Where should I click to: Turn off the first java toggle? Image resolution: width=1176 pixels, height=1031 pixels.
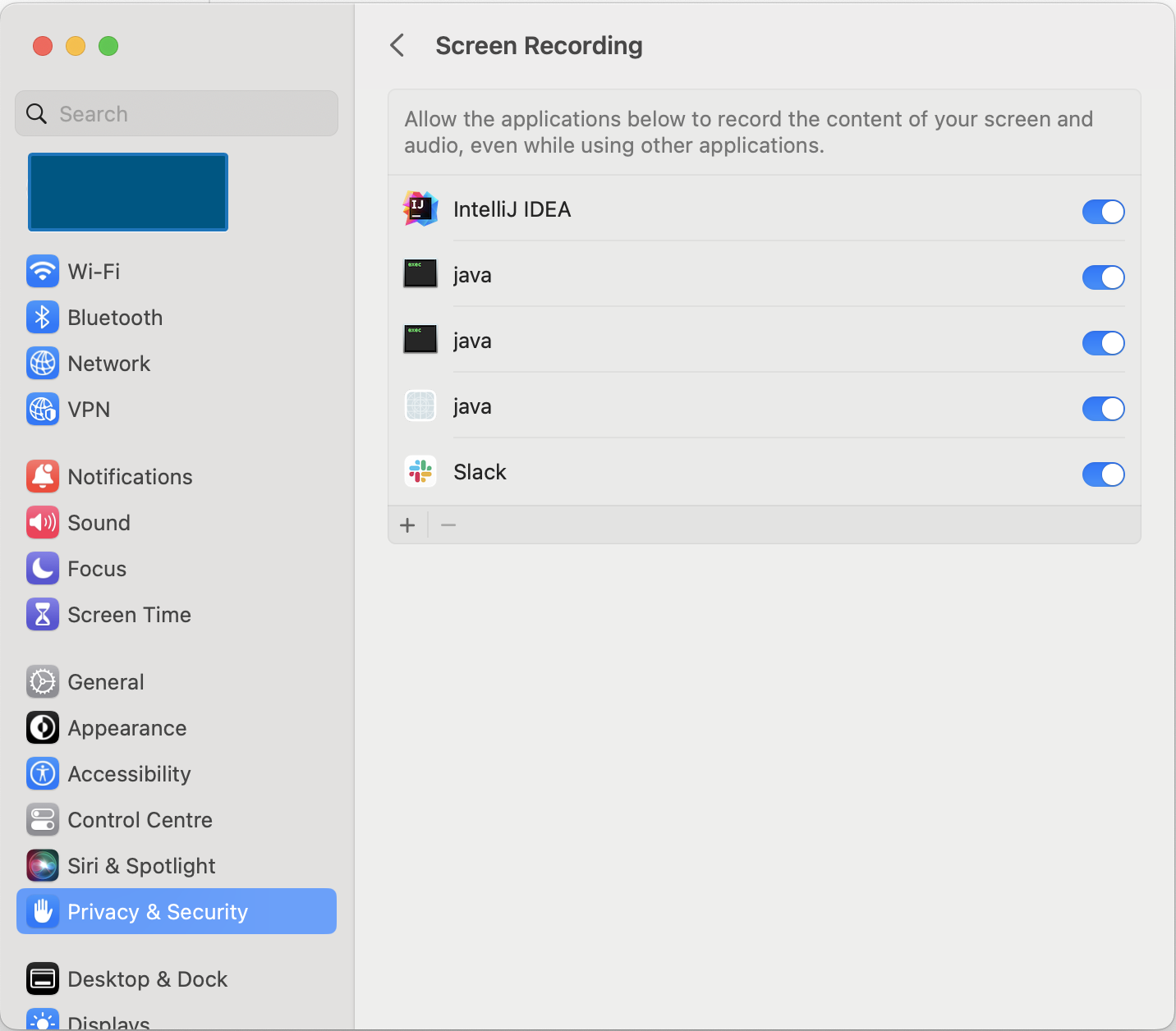coord(1103,277)
